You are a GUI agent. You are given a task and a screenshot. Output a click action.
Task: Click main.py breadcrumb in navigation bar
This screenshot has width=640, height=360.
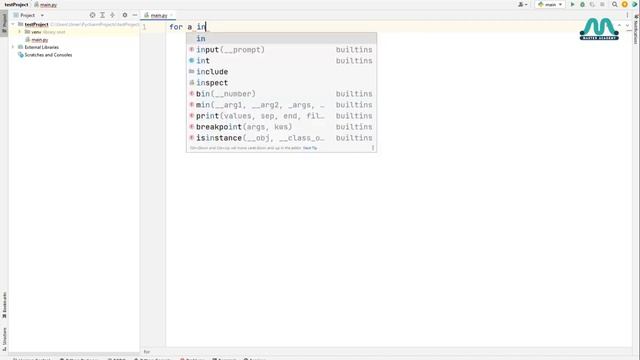click(46, 4)
